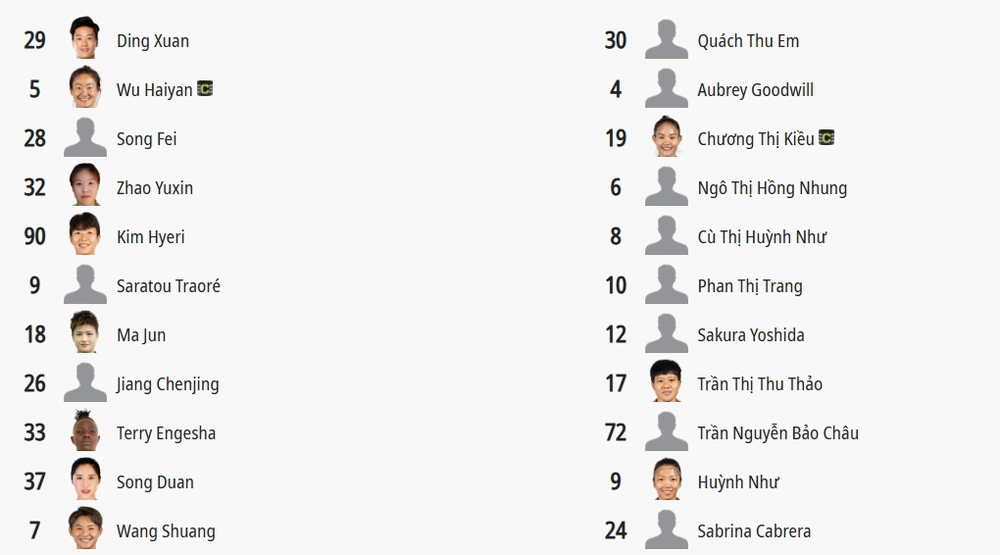Open Ngô Thị Hồng Nhung's profile
1000x555 pixels.
pyautogui.click(x=772, y=188)
